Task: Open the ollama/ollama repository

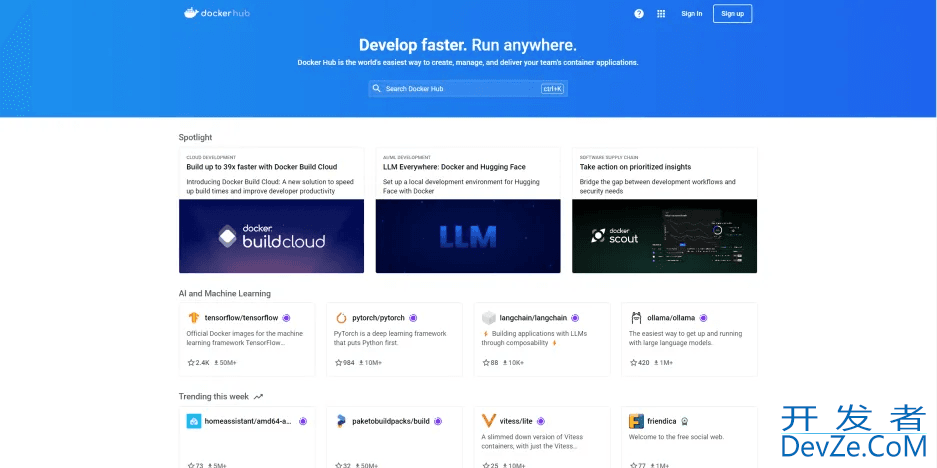Action: tap(671, 318)
